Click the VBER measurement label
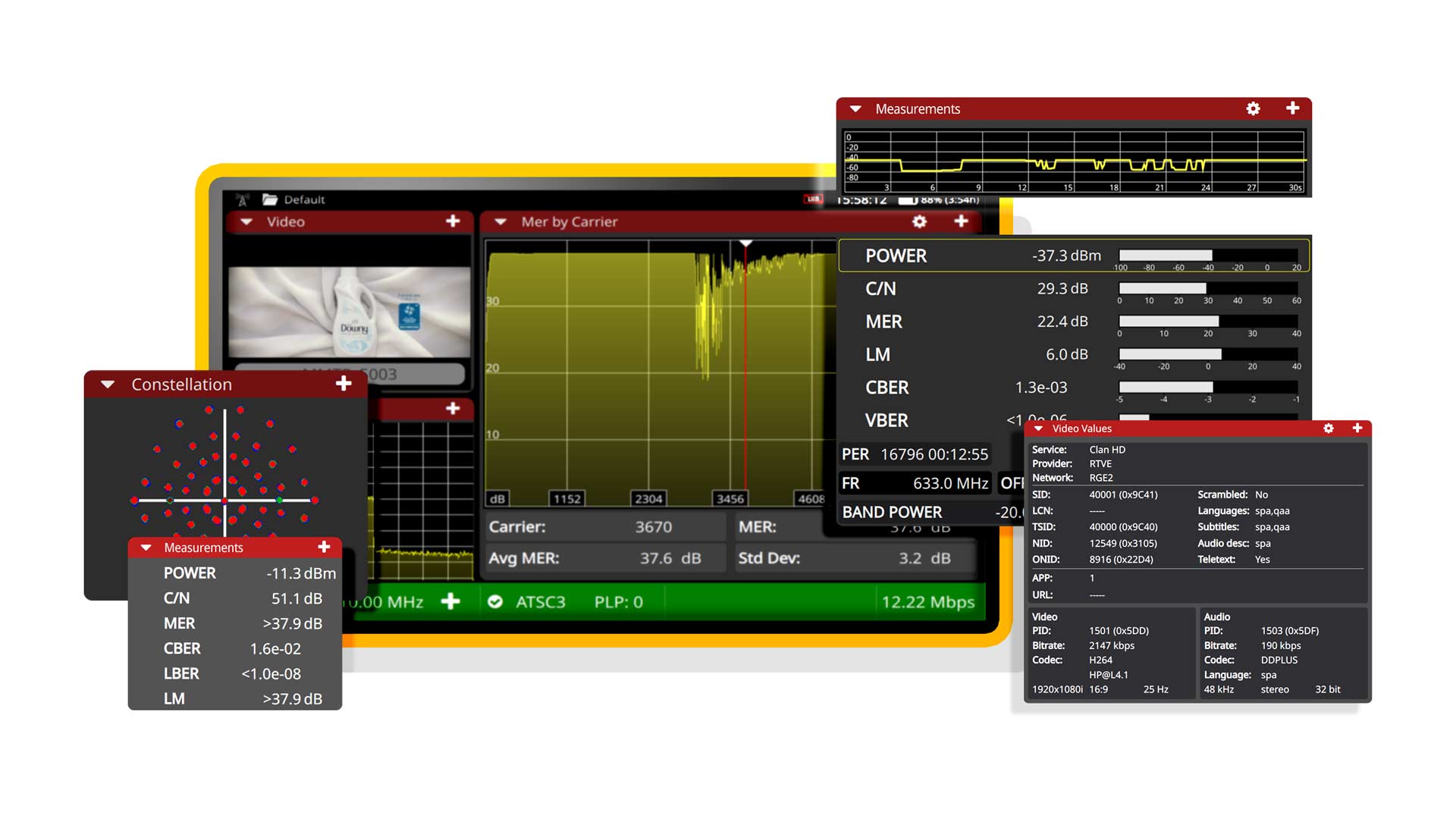Image resolution: width=1456 pixels, height=819 pixels. pos(886,420)
